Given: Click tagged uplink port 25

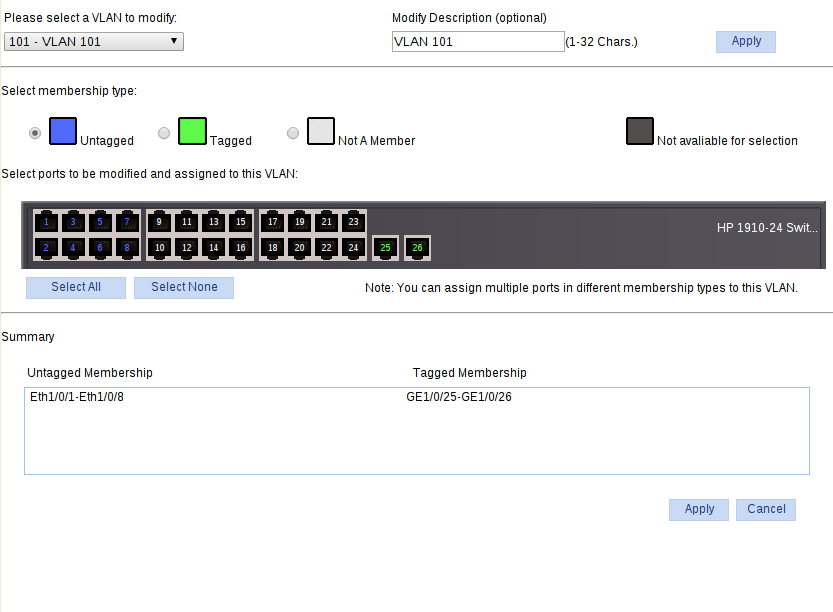Looking at the screenshot, I should tap(386, 248).
